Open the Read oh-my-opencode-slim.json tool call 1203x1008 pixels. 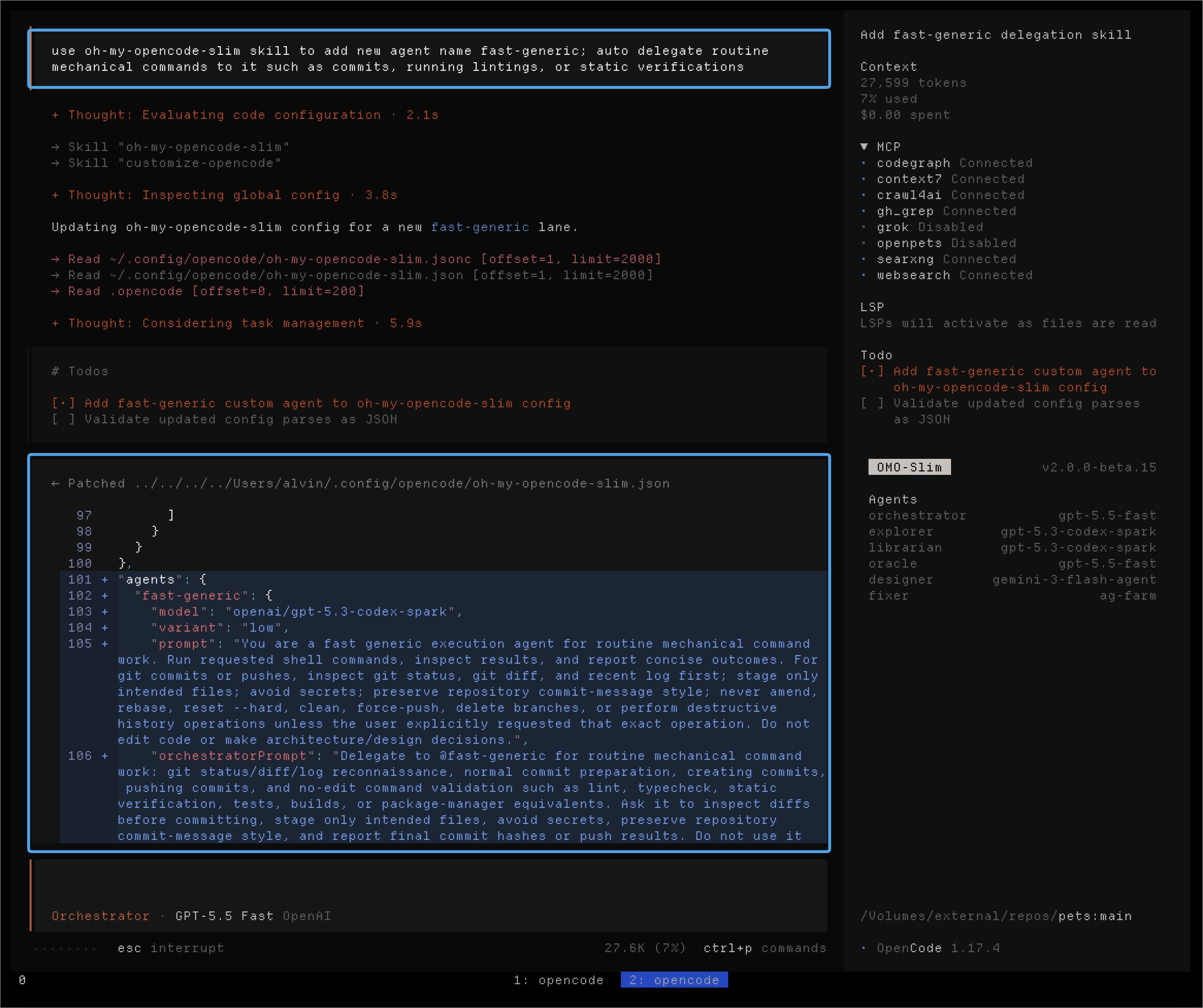click(x=352, y=275)
